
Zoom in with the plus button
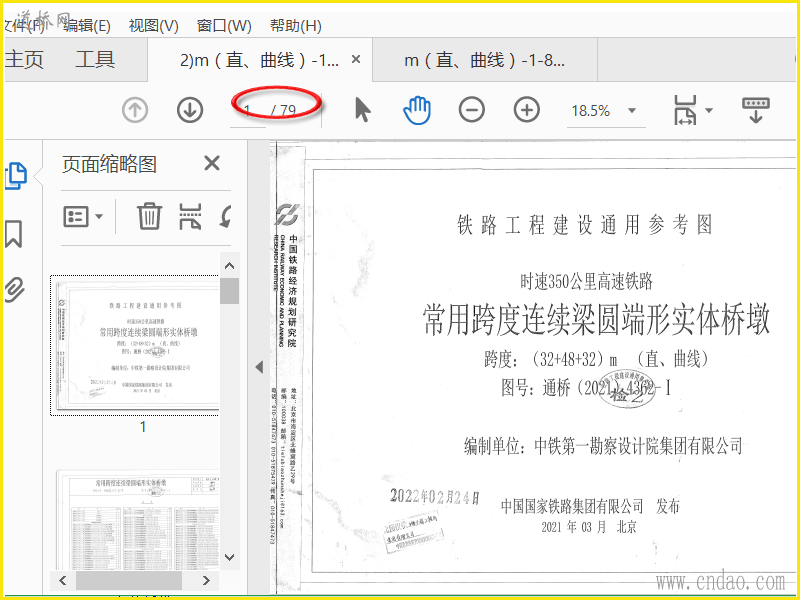coord(527,110)
